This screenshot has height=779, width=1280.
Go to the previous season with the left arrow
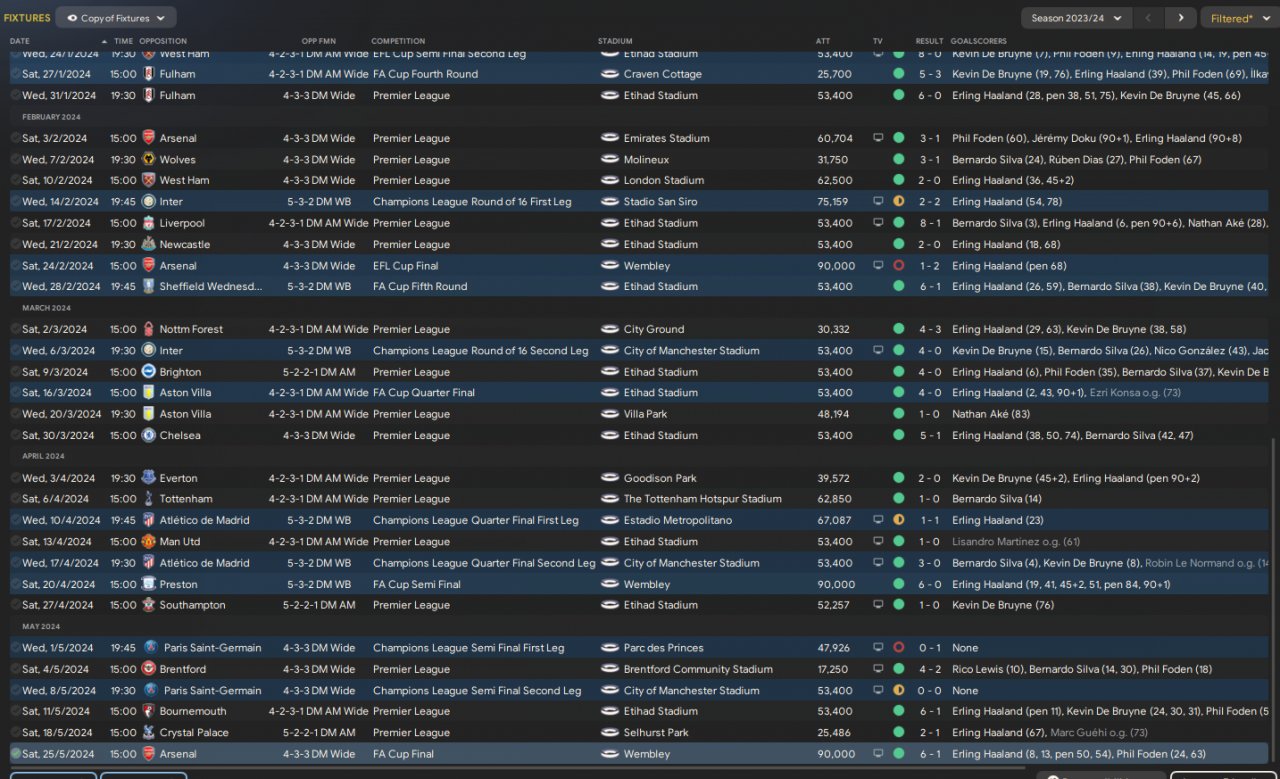pyautogui.click(x=1149, y=18)
